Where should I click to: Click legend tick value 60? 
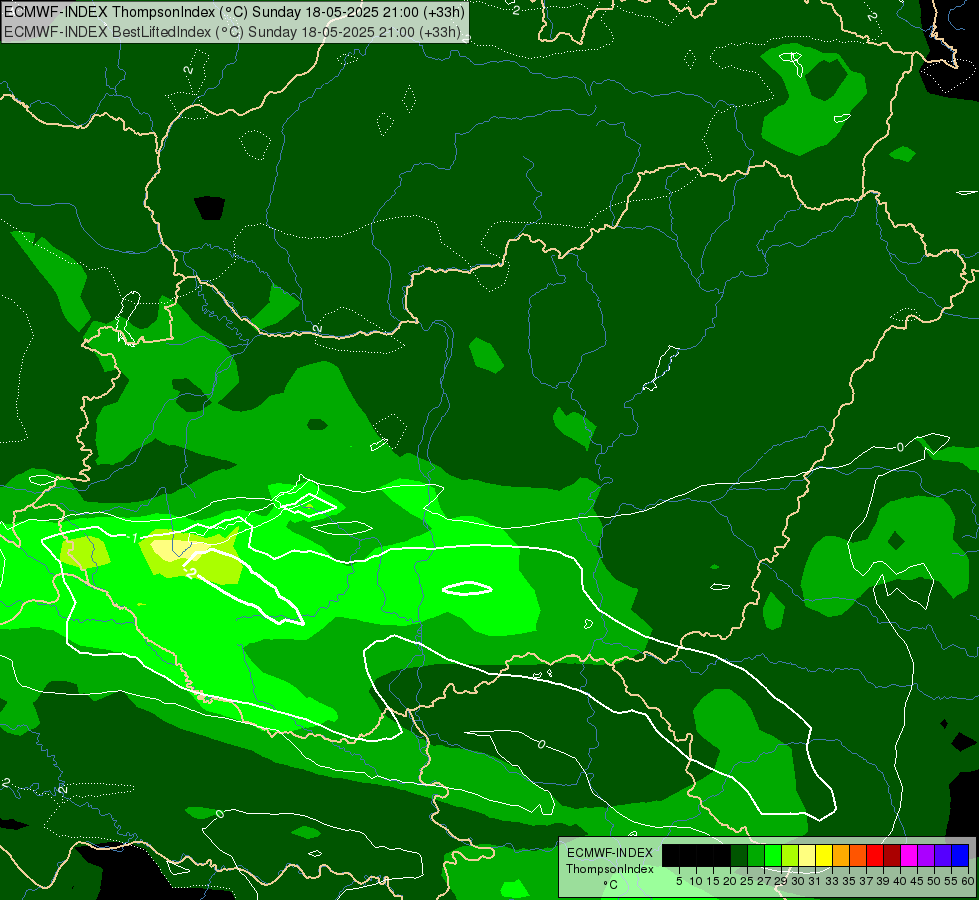tap(968, 881)
